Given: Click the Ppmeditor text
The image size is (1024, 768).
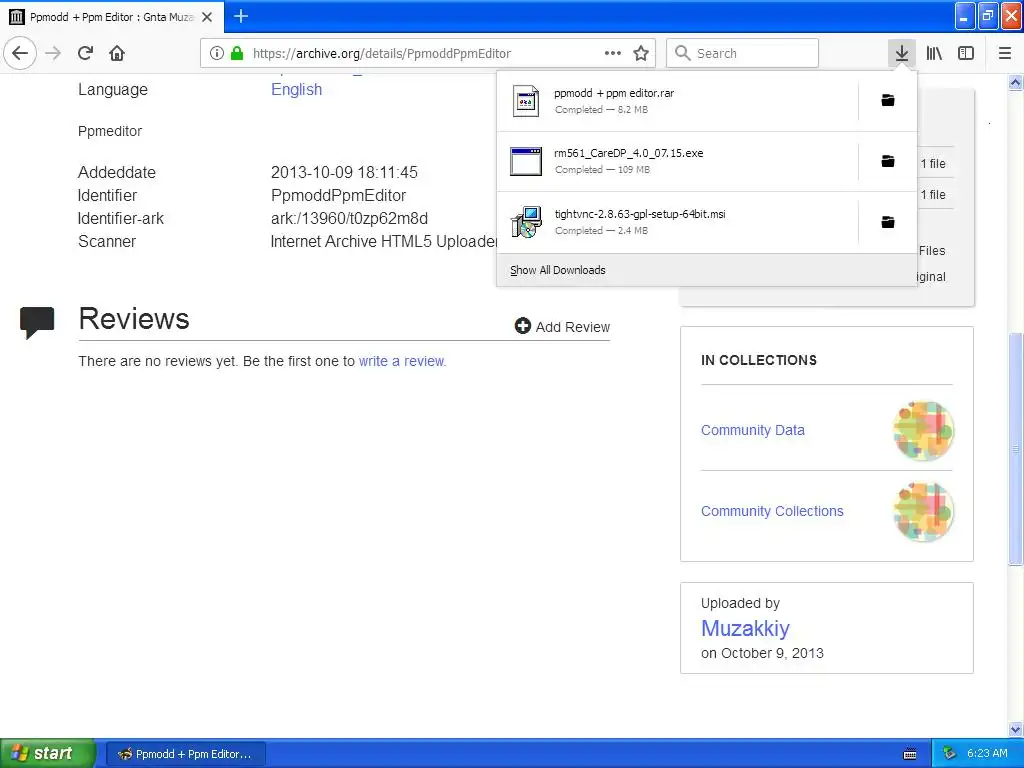Looking at the screenshot, I should 110,131.
